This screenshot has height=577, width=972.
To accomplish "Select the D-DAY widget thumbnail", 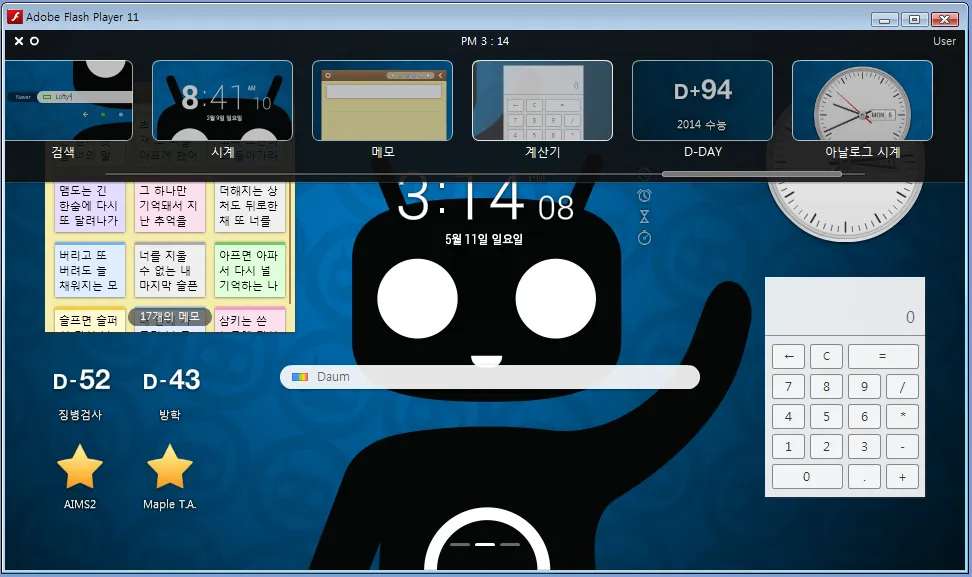I will point(702,100).
